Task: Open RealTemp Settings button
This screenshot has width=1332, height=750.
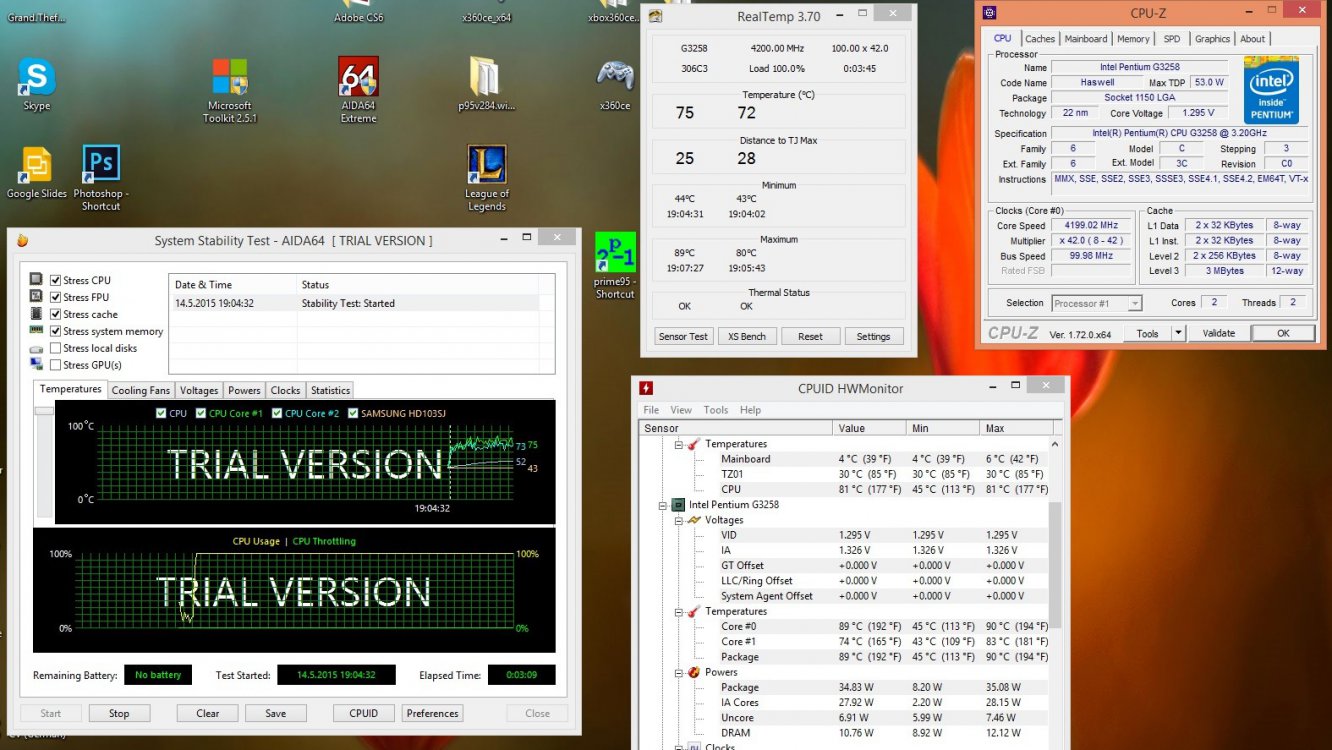Action: [873, 336]
